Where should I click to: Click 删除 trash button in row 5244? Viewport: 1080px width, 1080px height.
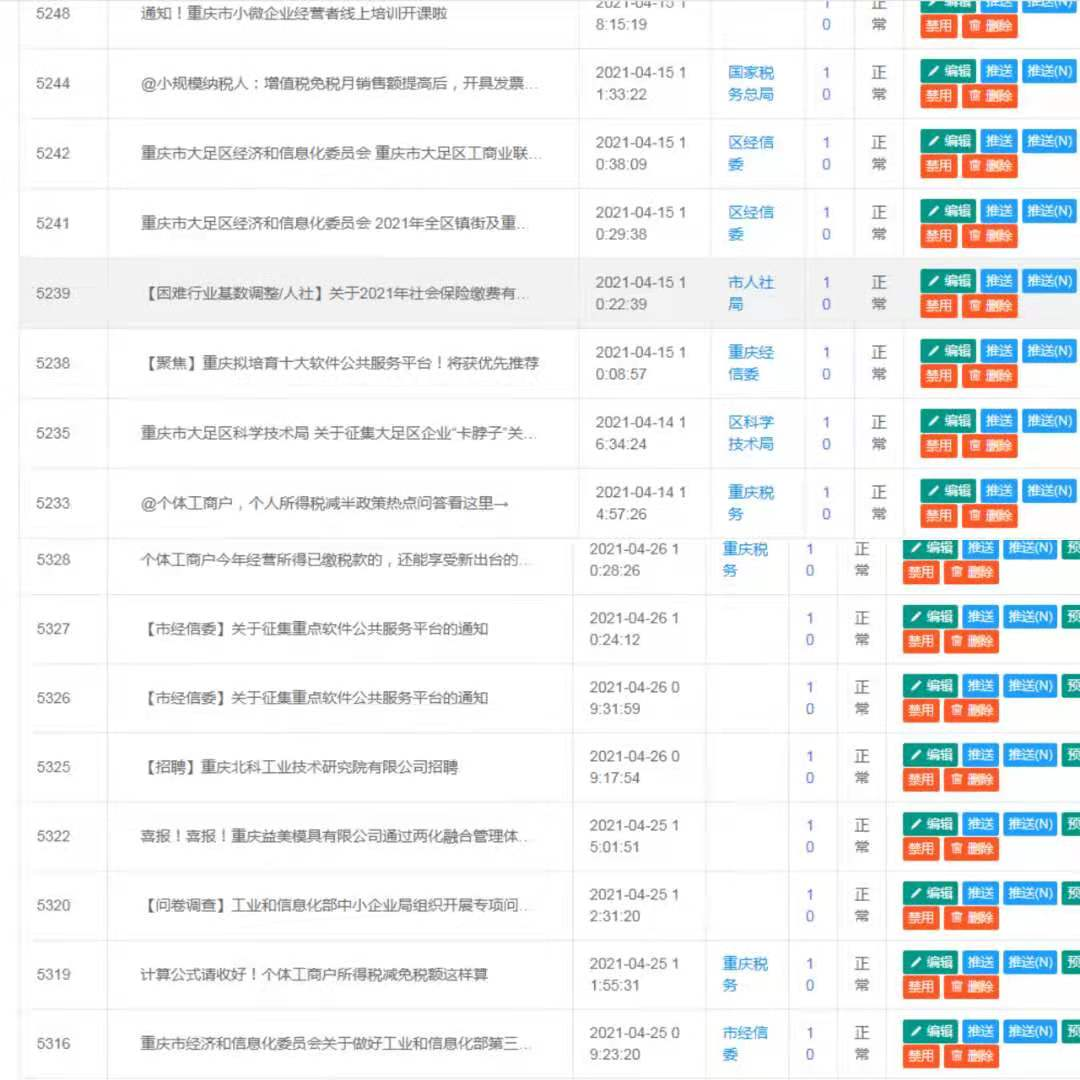tap(989, 96)
